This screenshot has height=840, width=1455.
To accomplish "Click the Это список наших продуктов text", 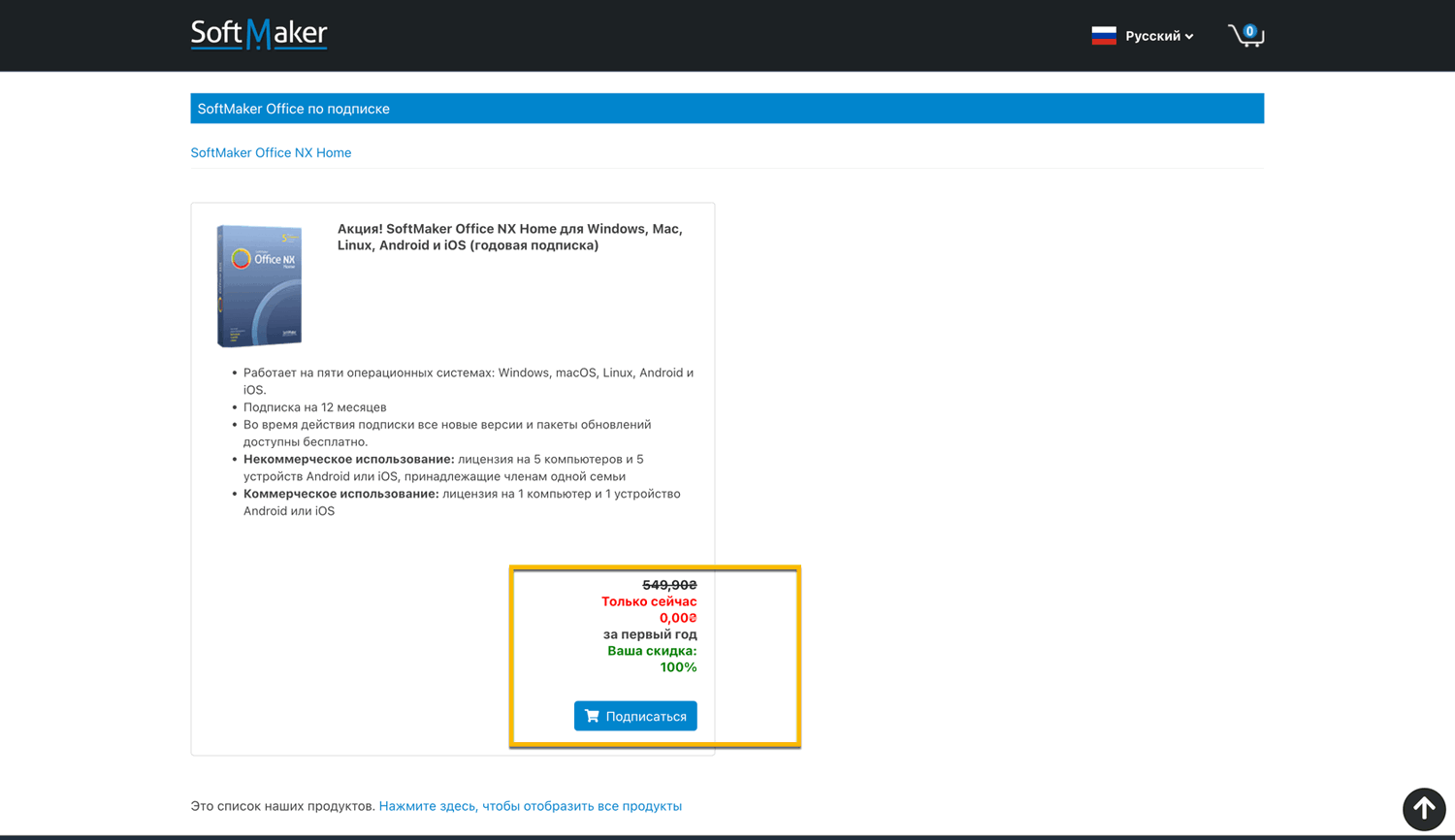I will (282, 806).
